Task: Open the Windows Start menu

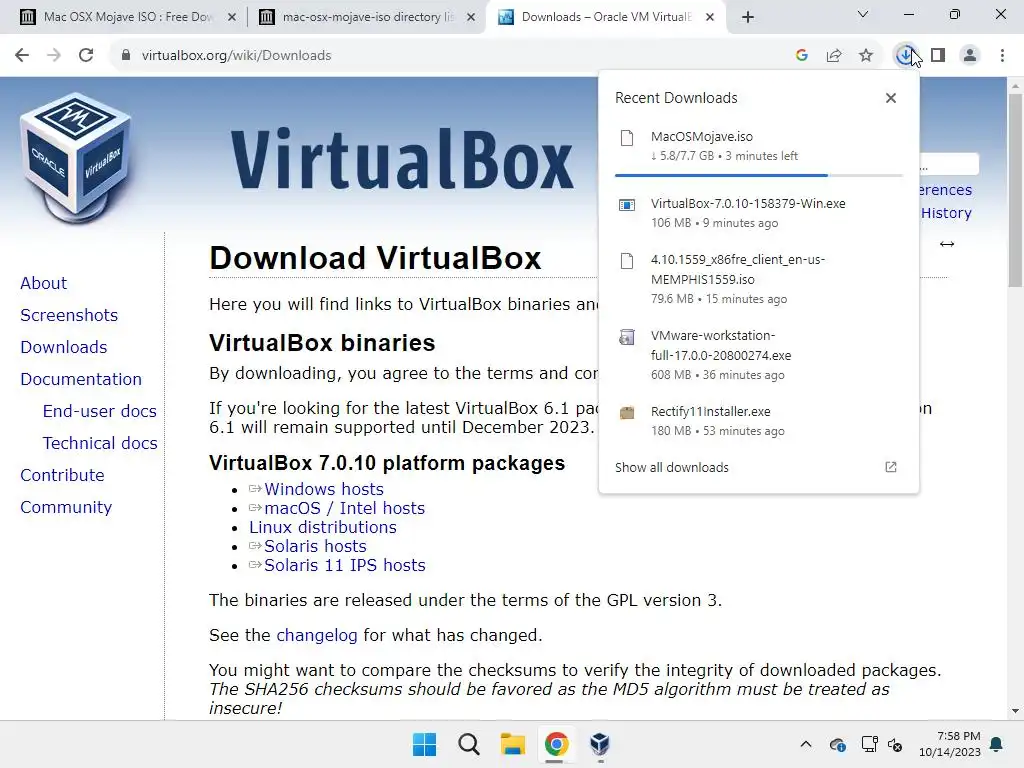Action: point(424,744)
